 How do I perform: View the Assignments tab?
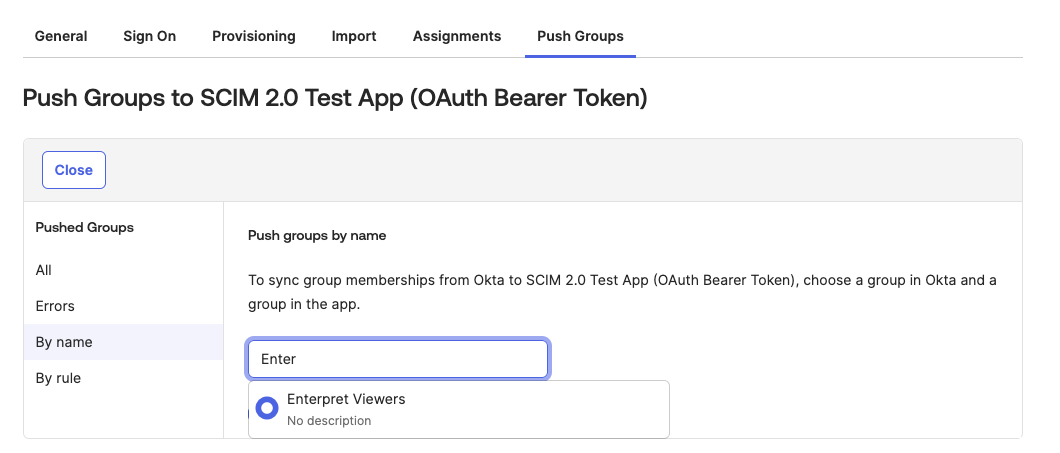tap(457, 37)
